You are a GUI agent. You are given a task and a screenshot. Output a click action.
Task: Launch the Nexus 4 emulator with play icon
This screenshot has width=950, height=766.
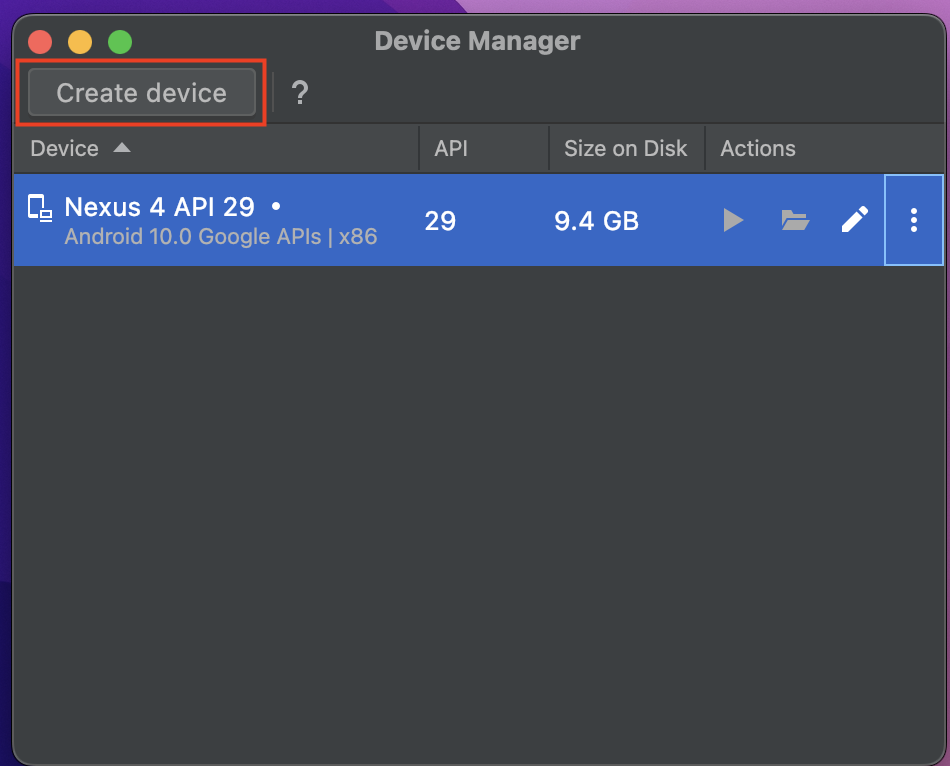(733, 220)
